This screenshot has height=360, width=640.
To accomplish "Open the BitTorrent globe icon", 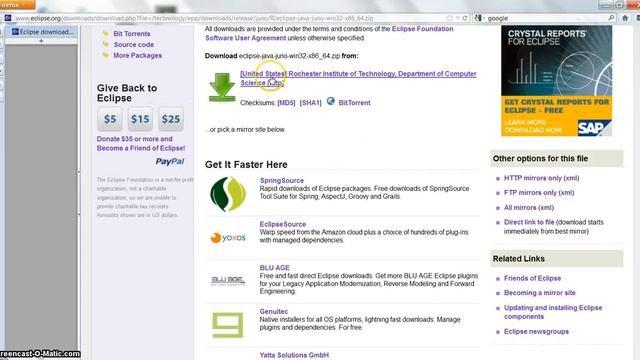I will tap(331, 101).
